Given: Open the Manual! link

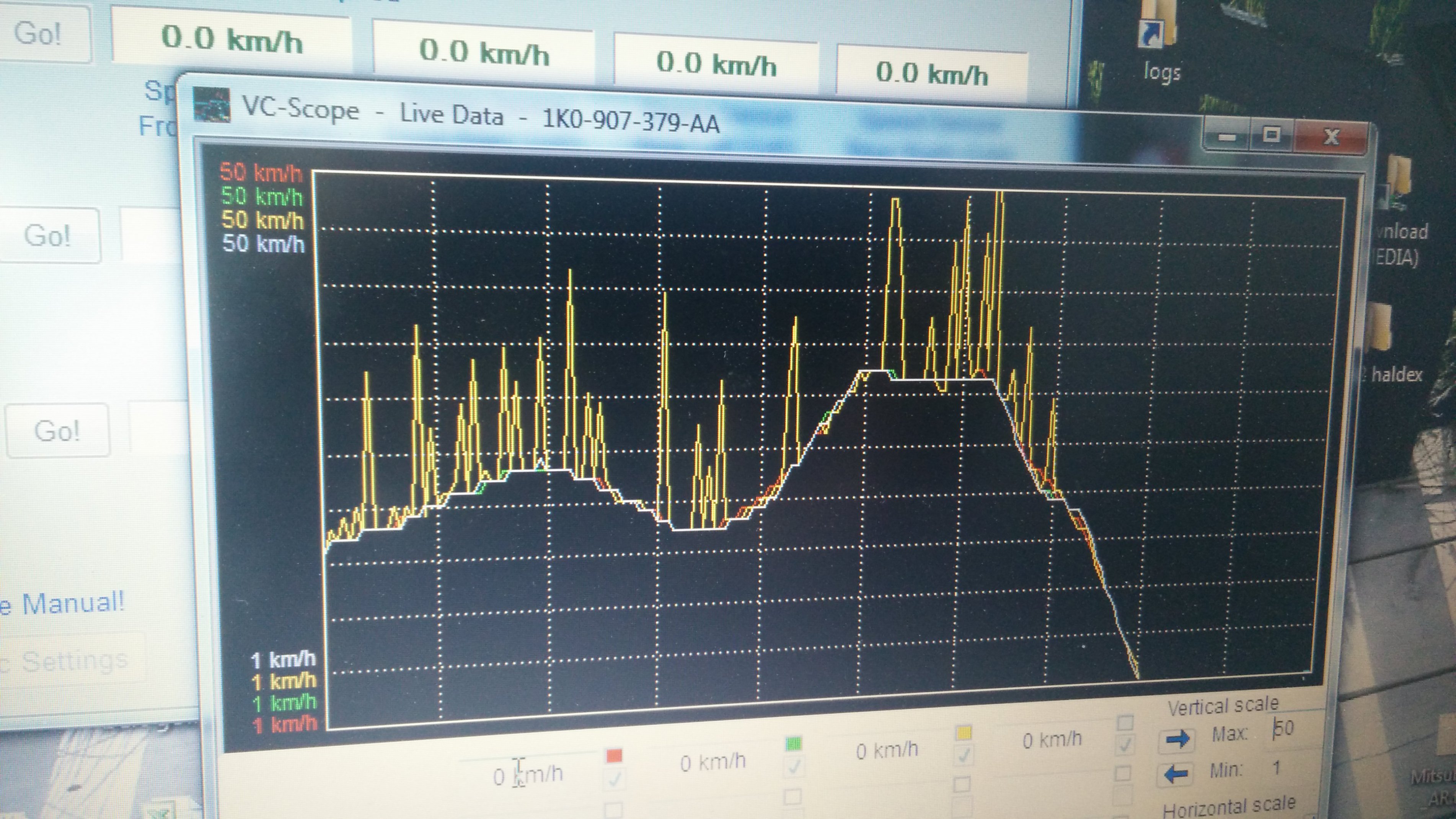Looking at the screenshot, I should [x=72, y=604].
